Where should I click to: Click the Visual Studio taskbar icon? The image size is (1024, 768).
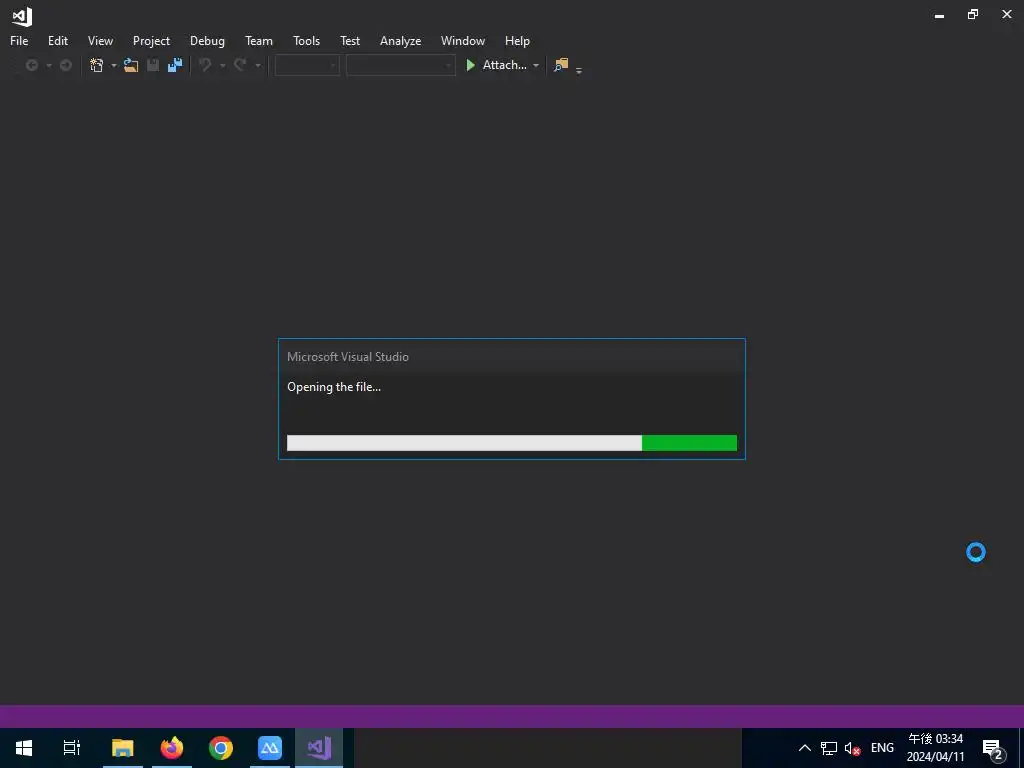pos(319,748)
